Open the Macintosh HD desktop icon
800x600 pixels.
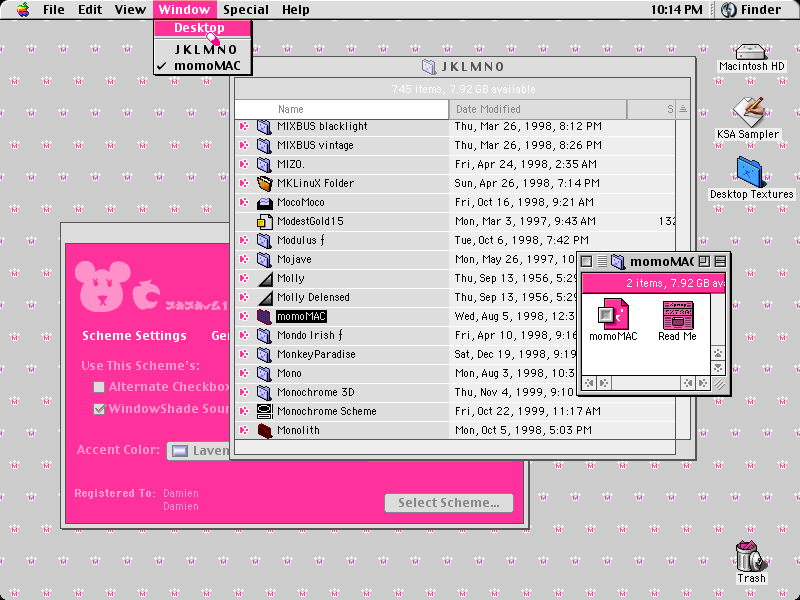click(x=751, y=52)
